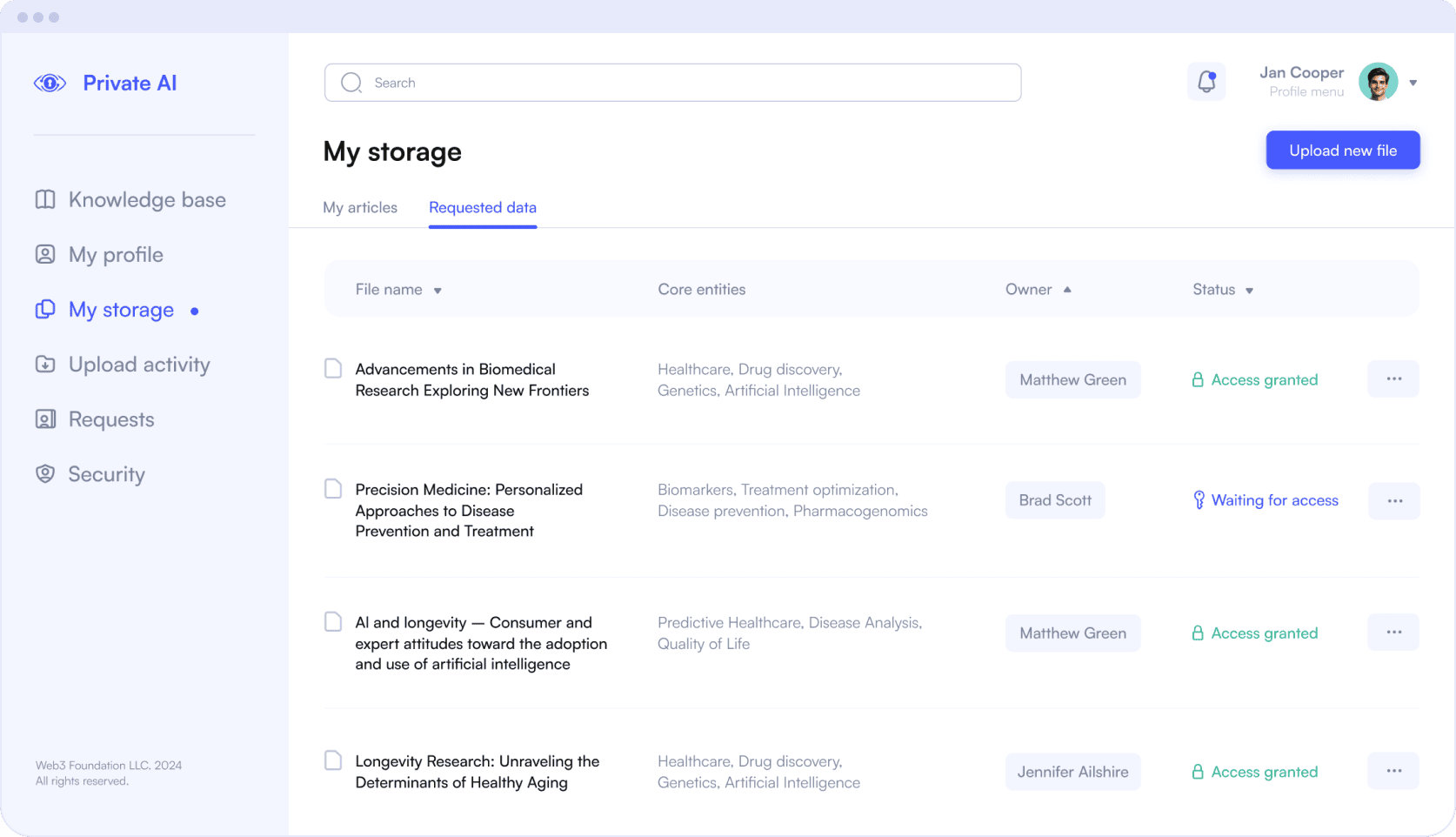Switch to the My articles tab
This screenshot has height=837, width=1456.
(360, 208)
